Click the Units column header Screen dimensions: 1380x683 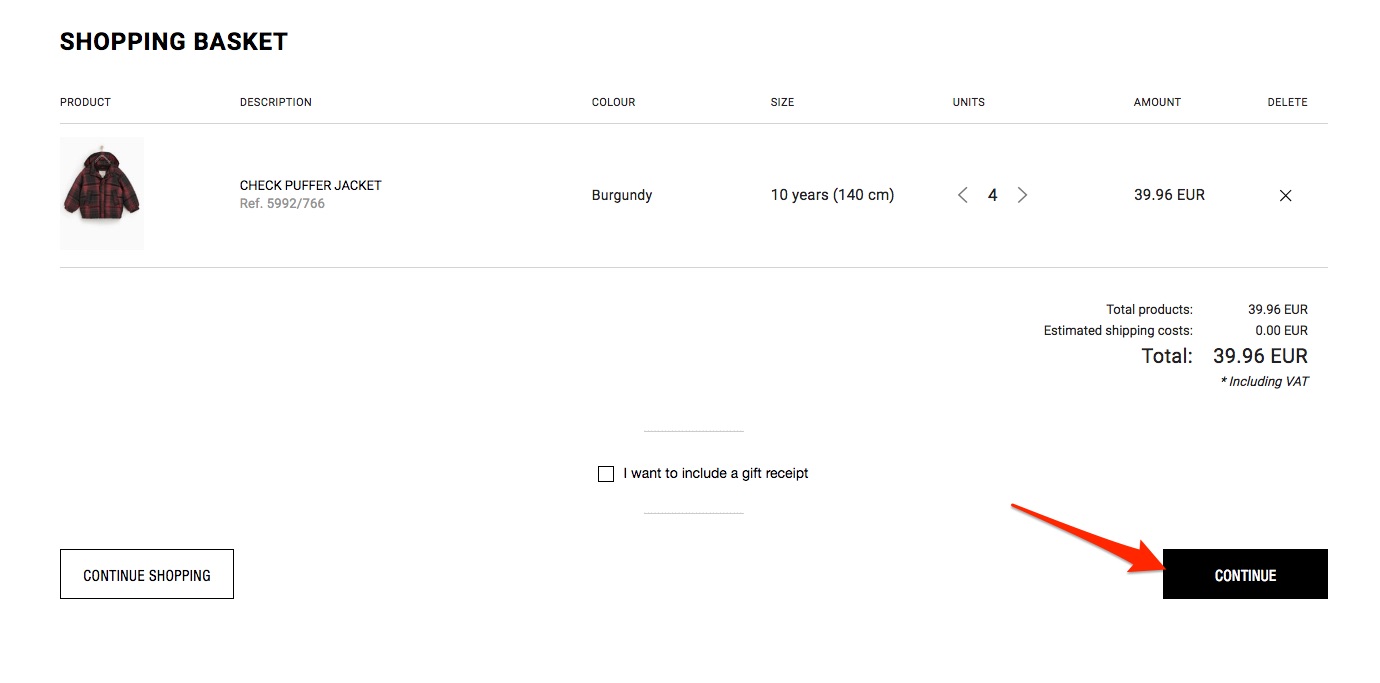tap(968, 102)
